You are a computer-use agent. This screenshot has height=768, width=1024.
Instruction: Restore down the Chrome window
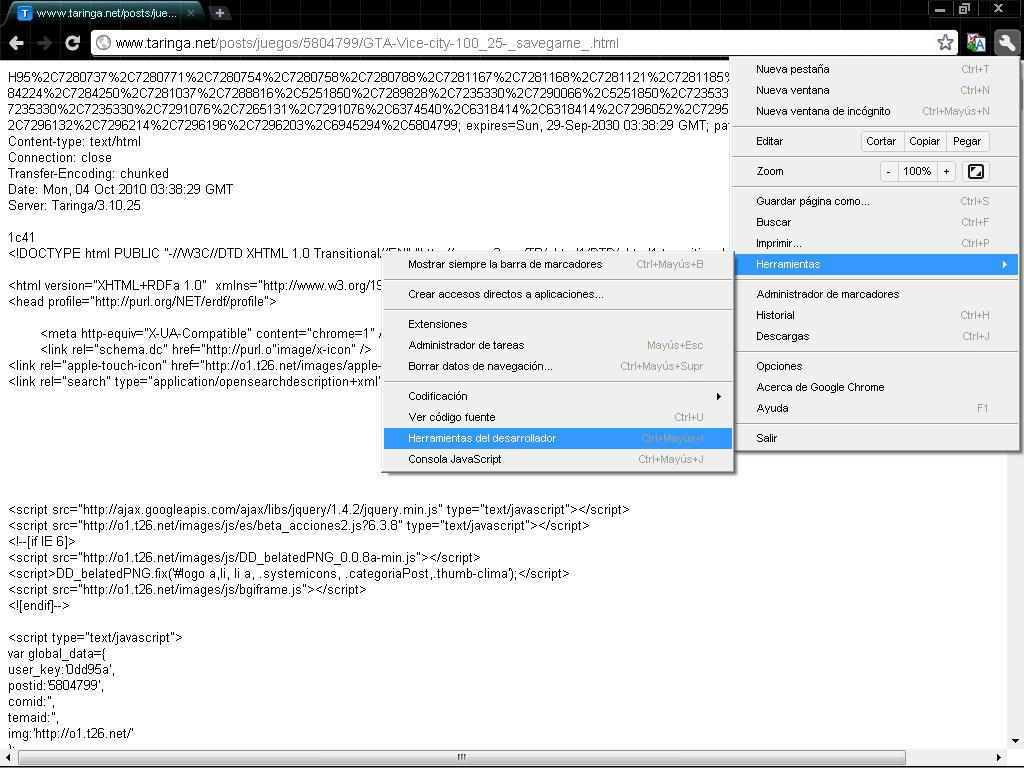point(964,9)
